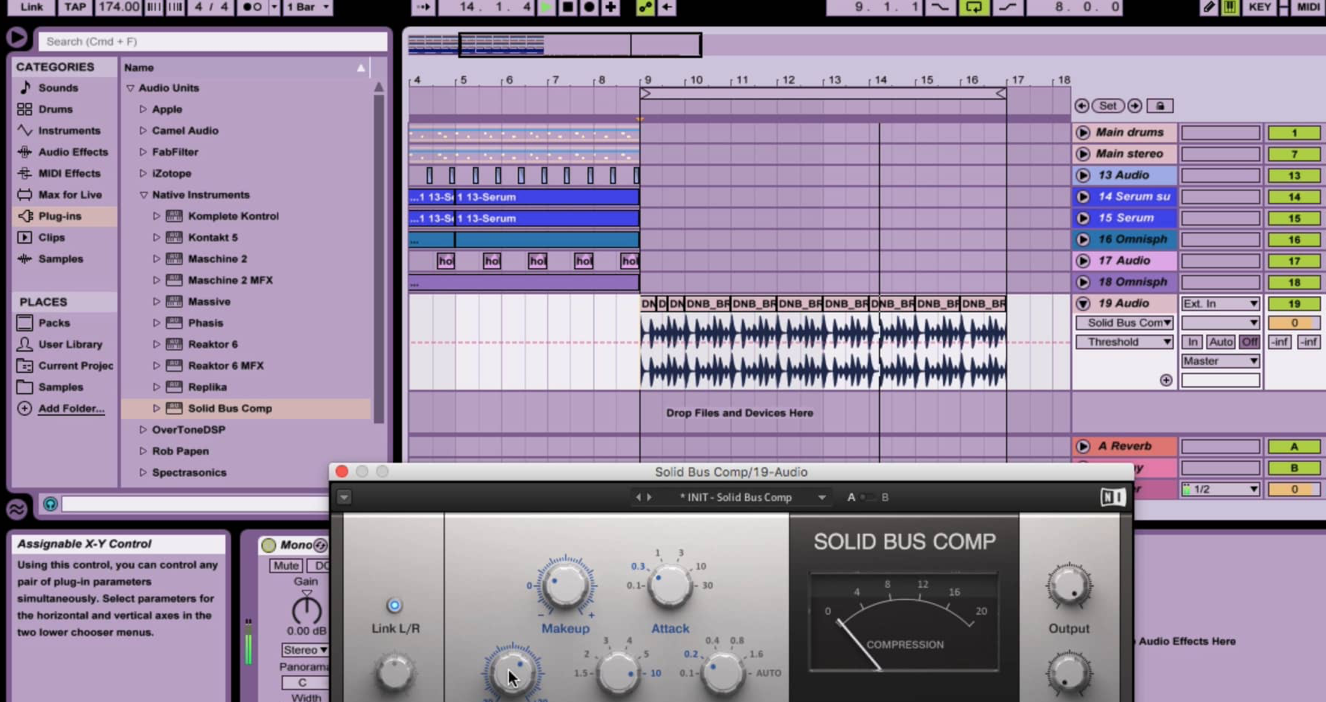Toggle automation arm button

pyautogui.click(x=645, y=7)
